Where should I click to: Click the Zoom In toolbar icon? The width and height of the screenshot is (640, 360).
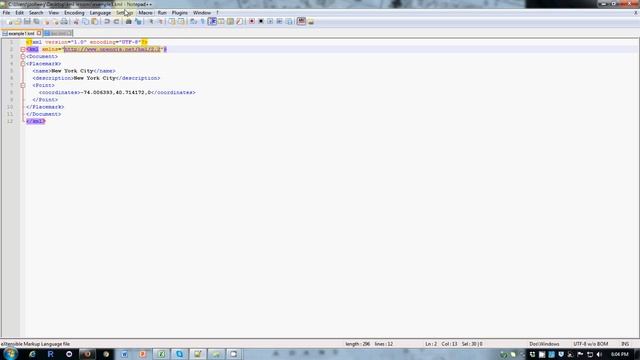pos(151,21)
